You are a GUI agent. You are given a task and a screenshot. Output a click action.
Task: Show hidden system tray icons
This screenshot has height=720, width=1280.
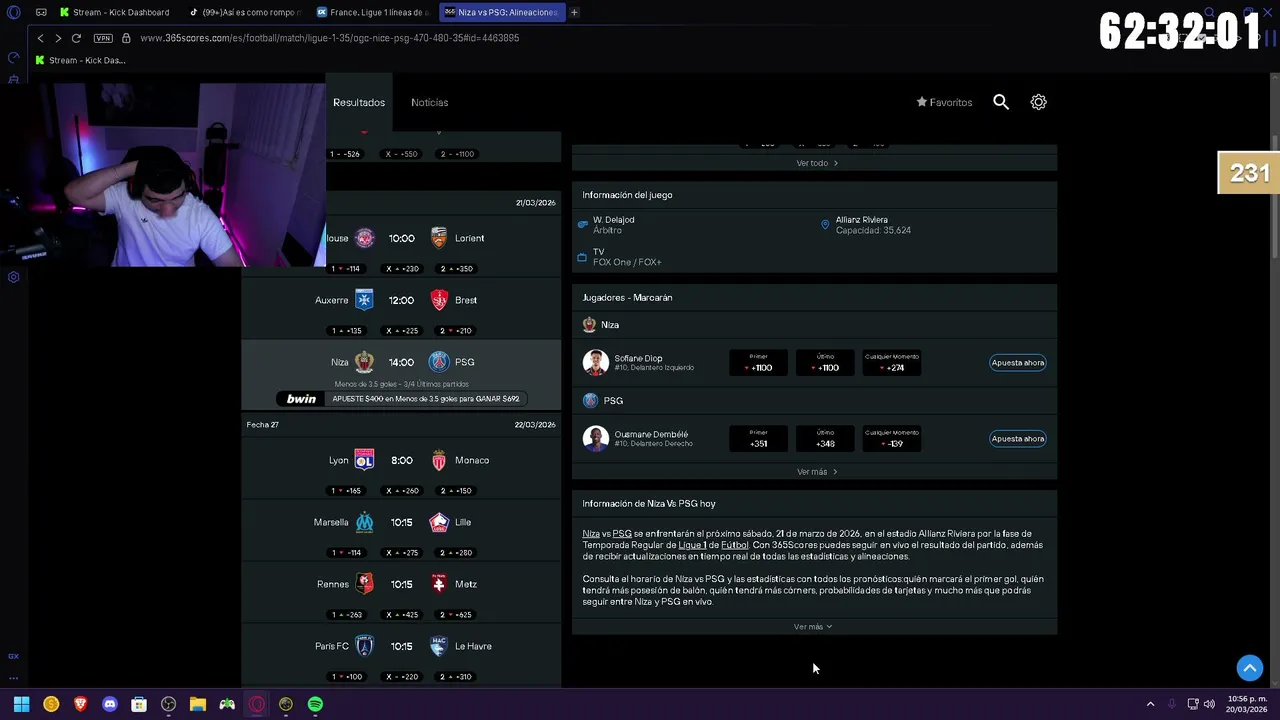1150,704
